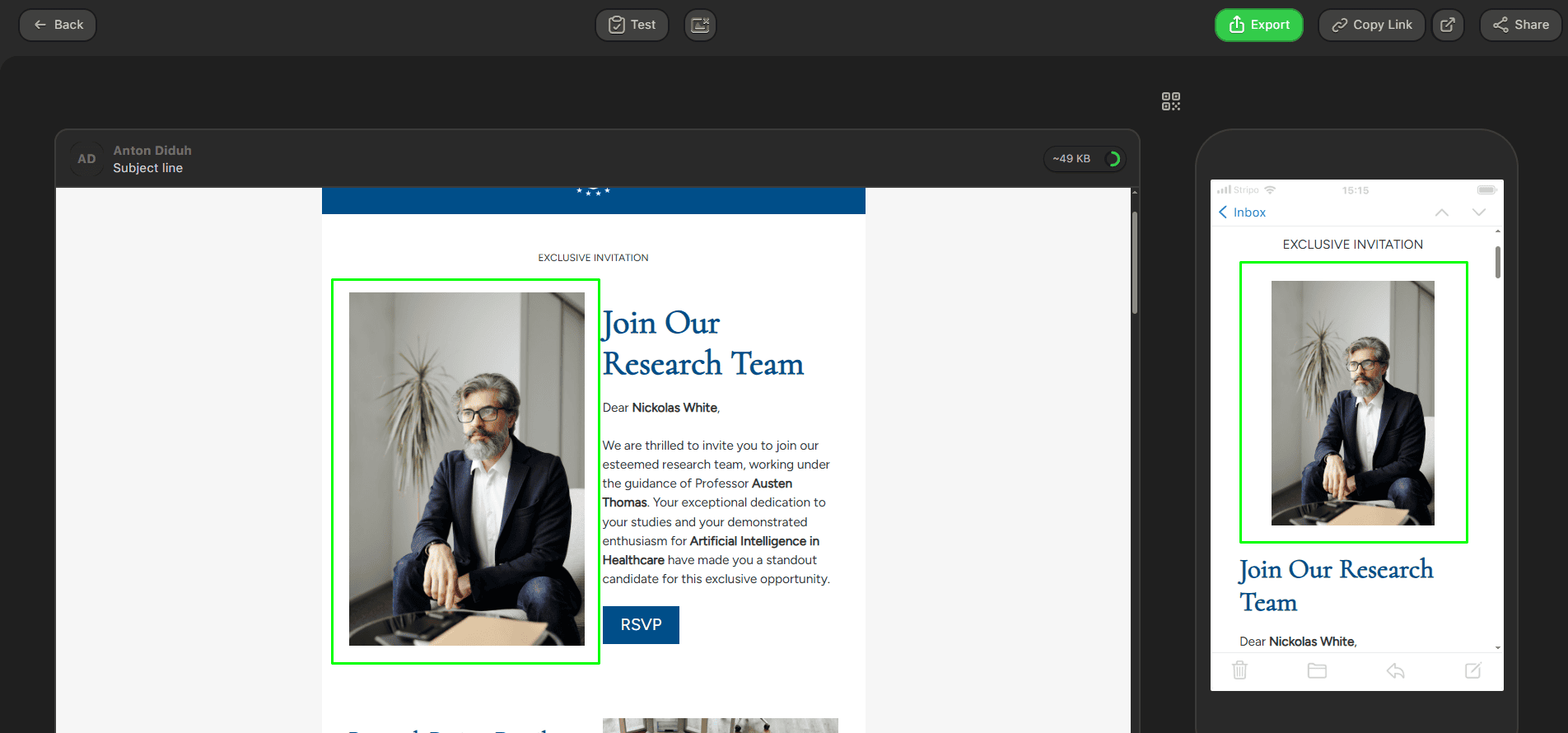Click the man portrait image in desktop preview

point(466,469)
